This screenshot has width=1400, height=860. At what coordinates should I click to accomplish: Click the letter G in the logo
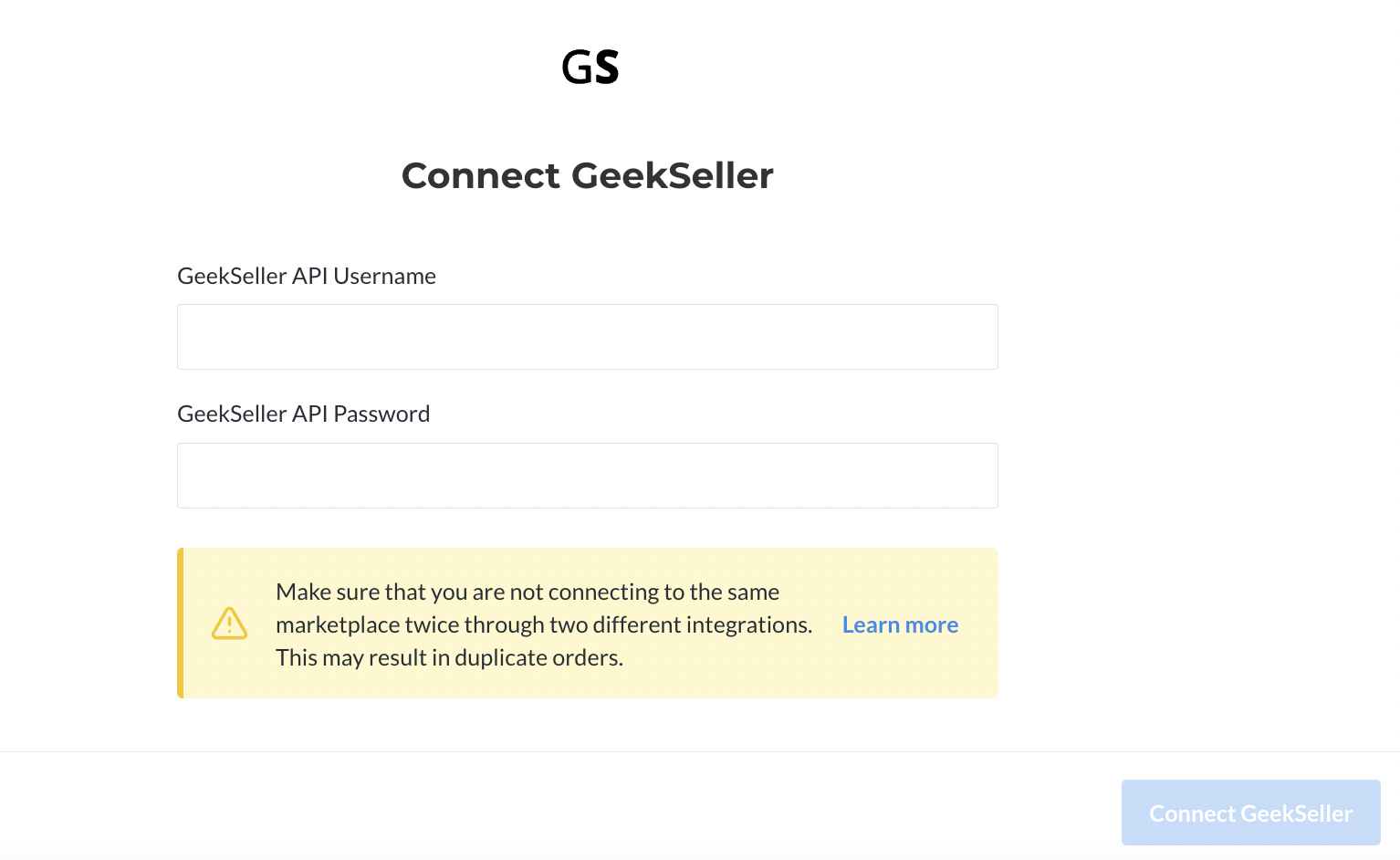[577, 67]
